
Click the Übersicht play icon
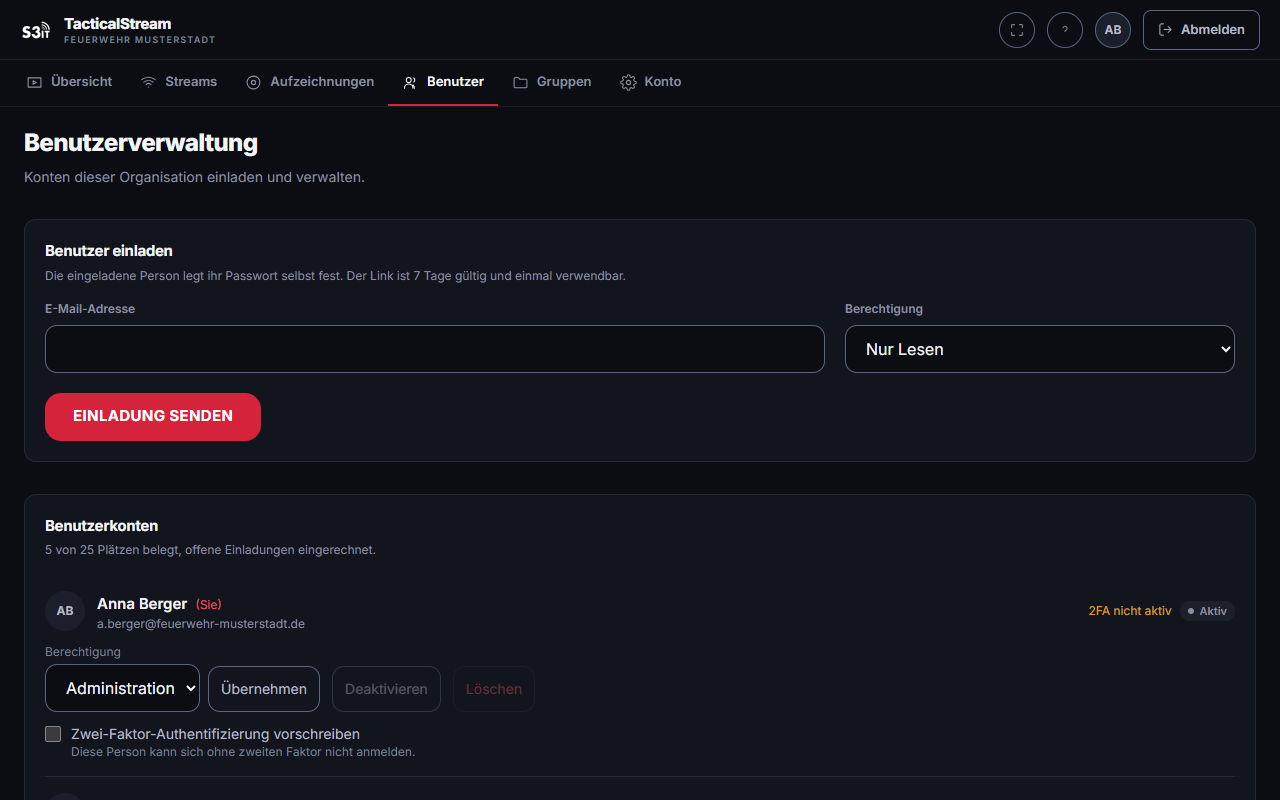(34, 82)
